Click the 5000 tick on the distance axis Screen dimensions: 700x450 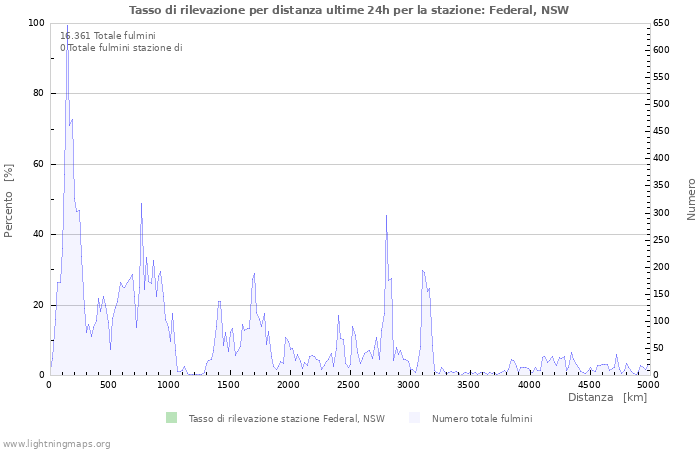pyautogui.click(x=647, y=384)
